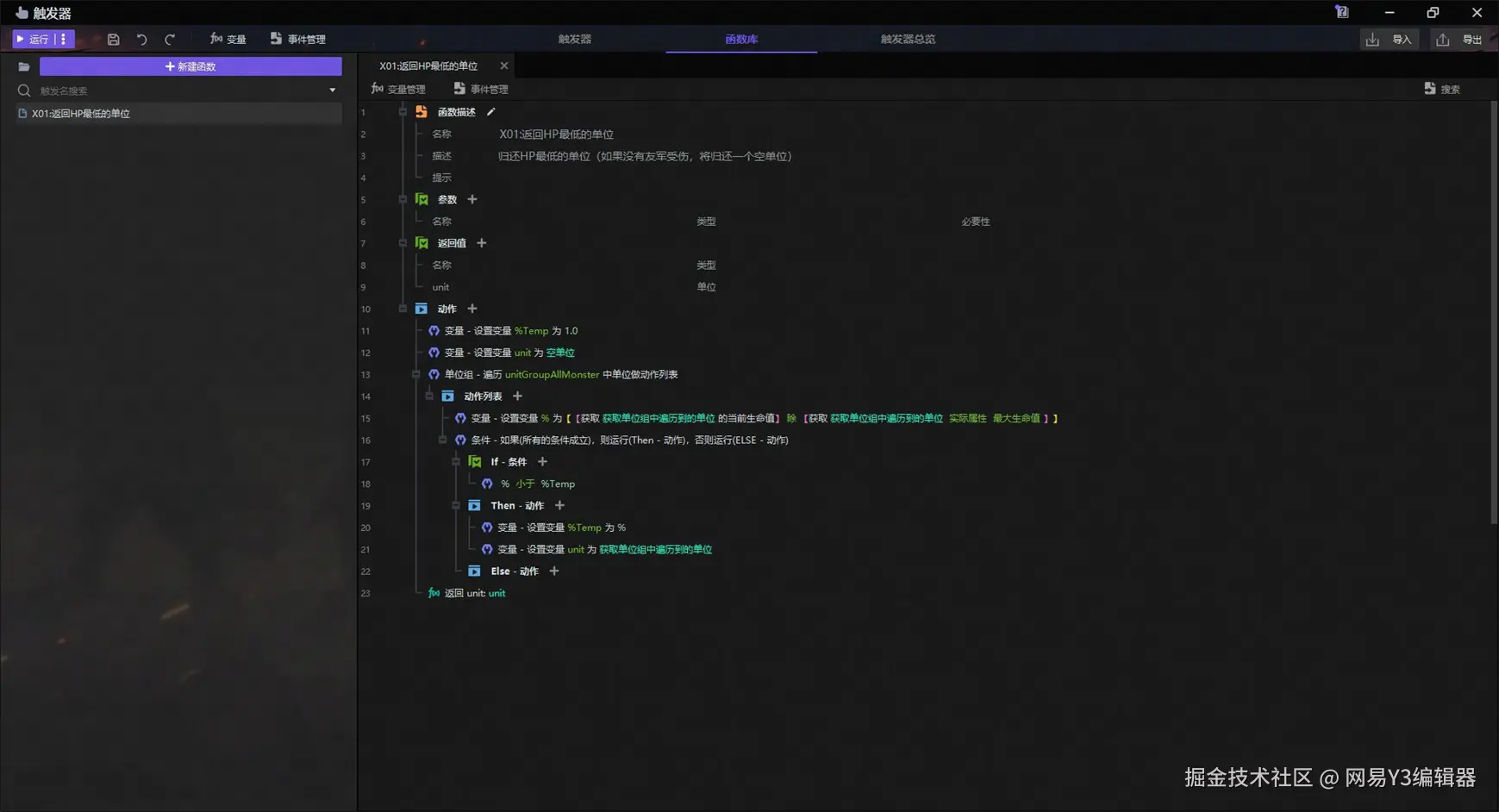Close the X01:返回HP最低的单位 editor tab

click(x=504, y=66)
